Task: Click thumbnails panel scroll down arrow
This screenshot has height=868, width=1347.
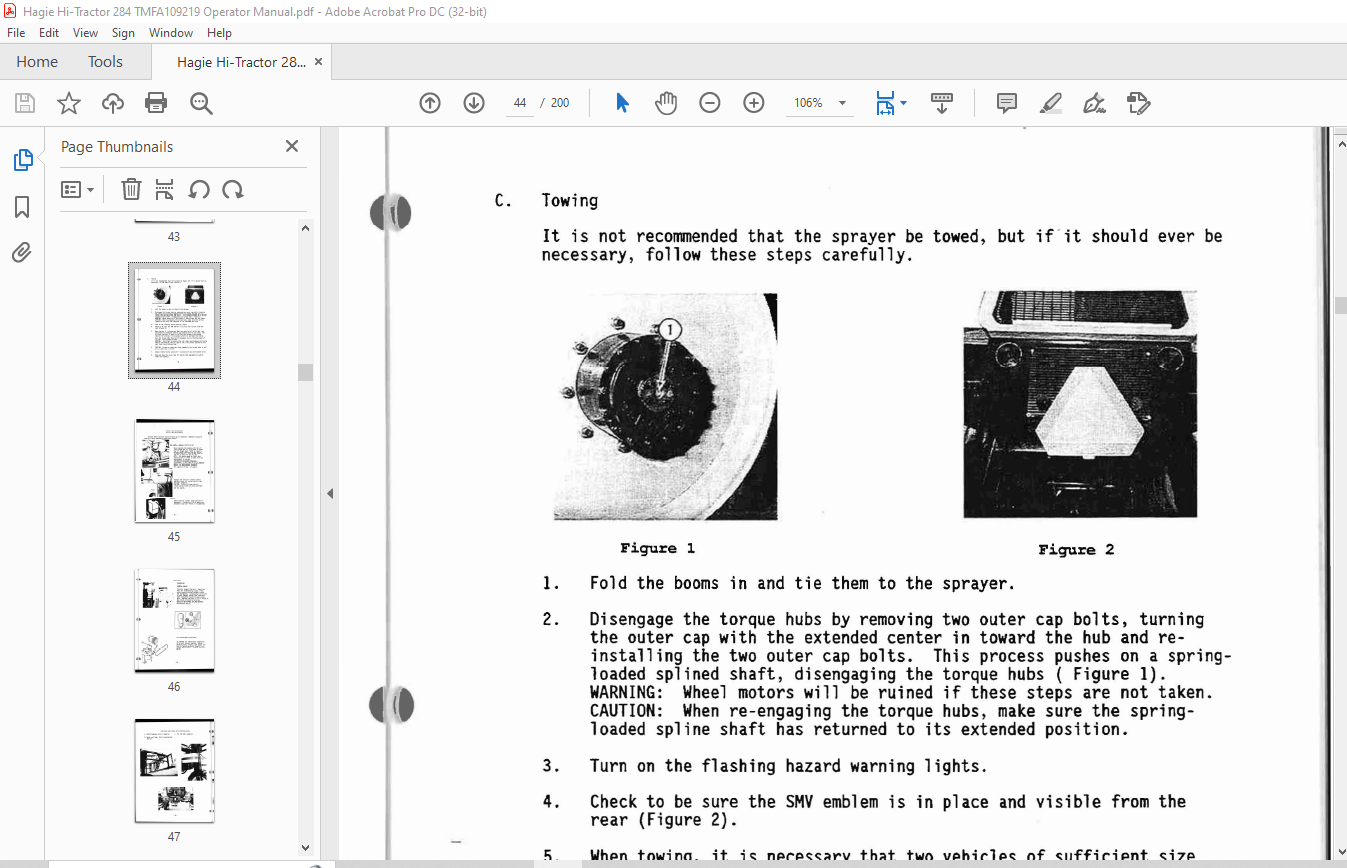Action: pyautogui.click(x=306, y=848)
